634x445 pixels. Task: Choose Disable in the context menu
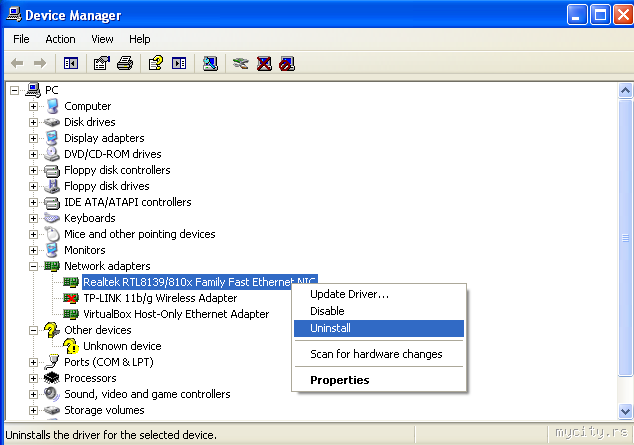379,311
